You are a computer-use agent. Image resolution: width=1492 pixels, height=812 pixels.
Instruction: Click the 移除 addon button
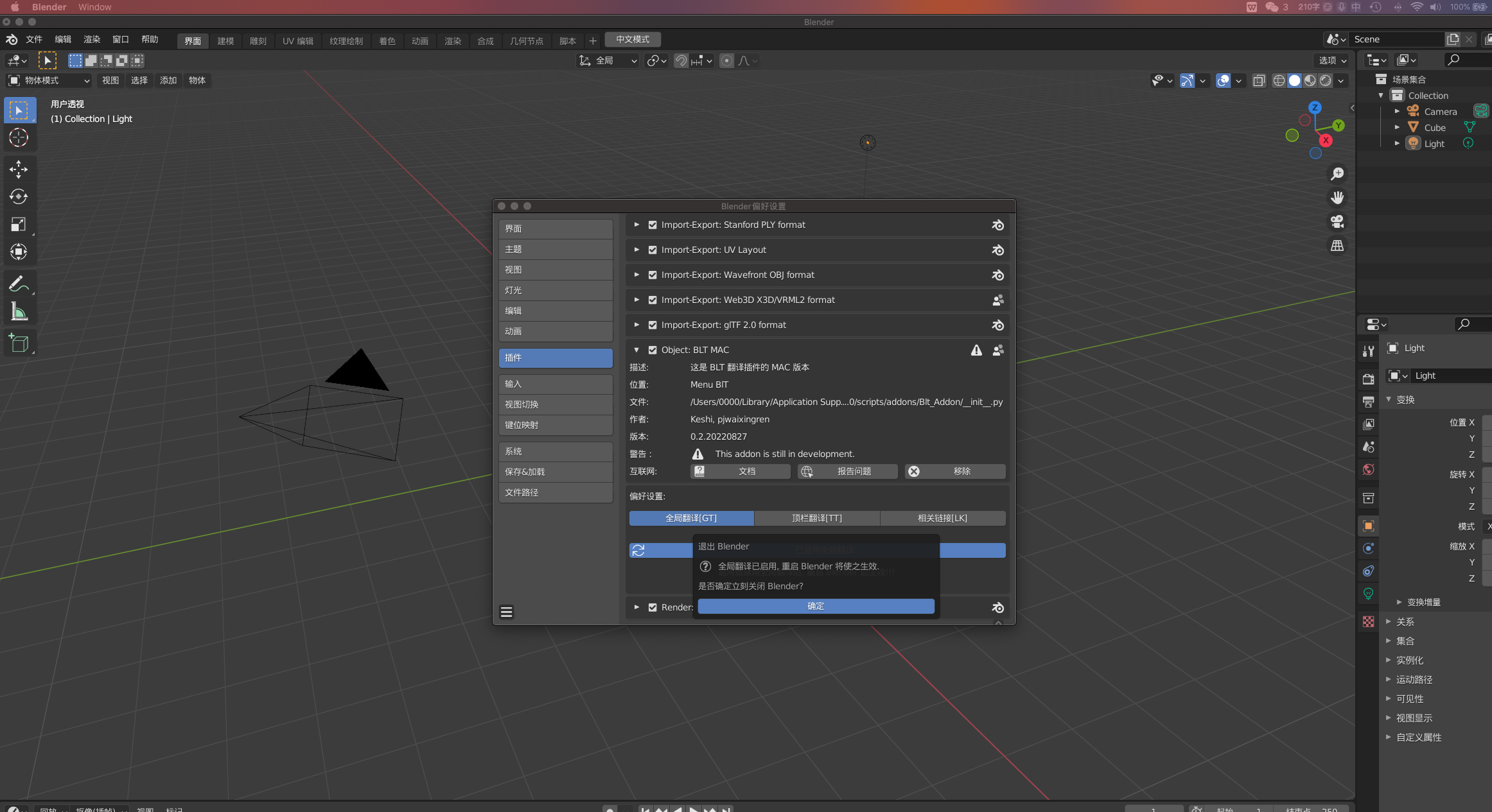coord(955,471)
